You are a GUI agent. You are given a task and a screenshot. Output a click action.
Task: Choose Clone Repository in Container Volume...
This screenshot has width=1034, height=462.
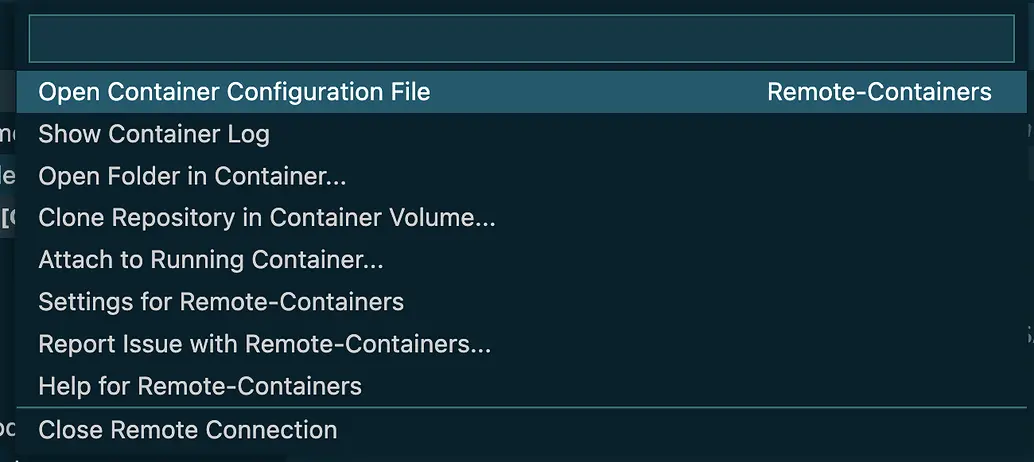pos(521,217)
